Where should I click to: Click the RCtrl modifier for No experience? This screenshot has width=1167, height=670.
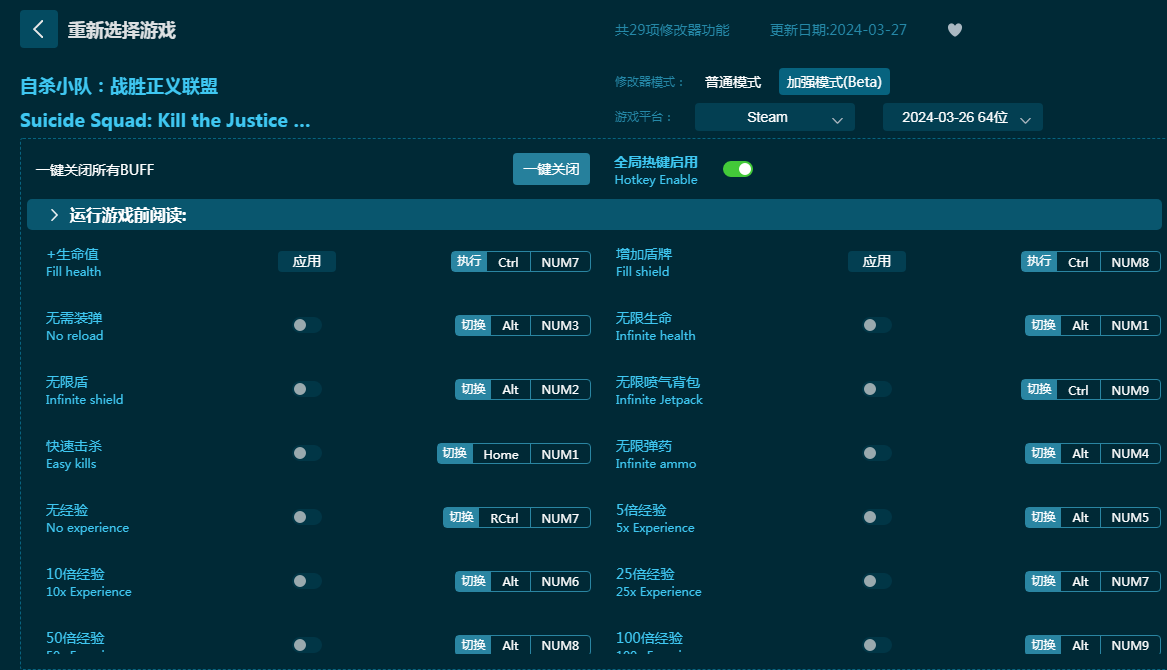(505, 518)
